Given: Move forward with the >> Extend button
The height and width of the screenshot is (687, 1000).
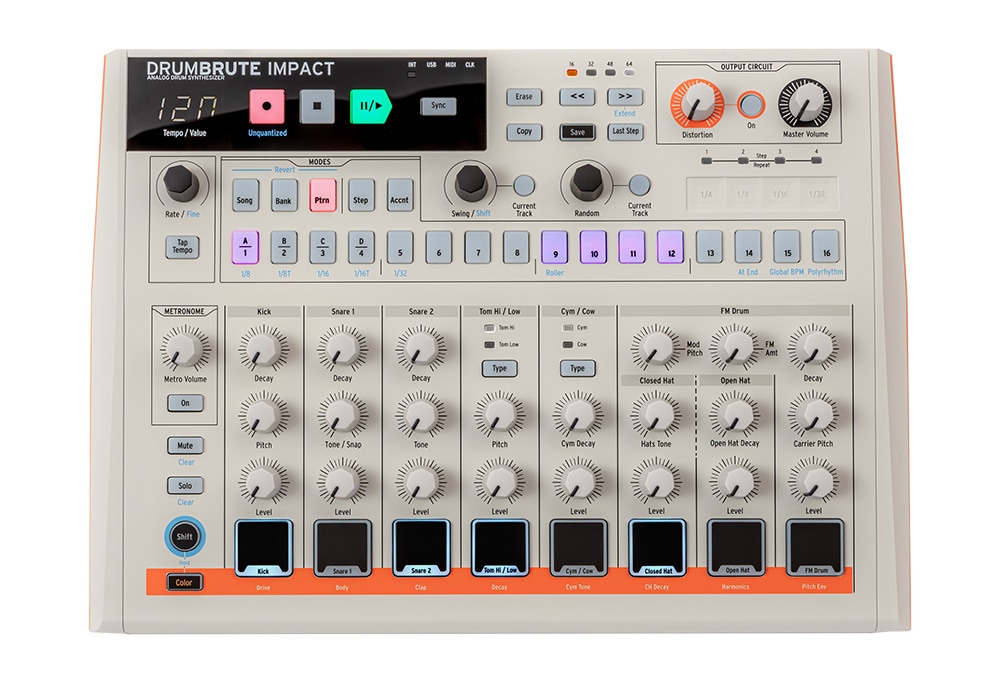Looking at the screenshot, I should 625,96.
